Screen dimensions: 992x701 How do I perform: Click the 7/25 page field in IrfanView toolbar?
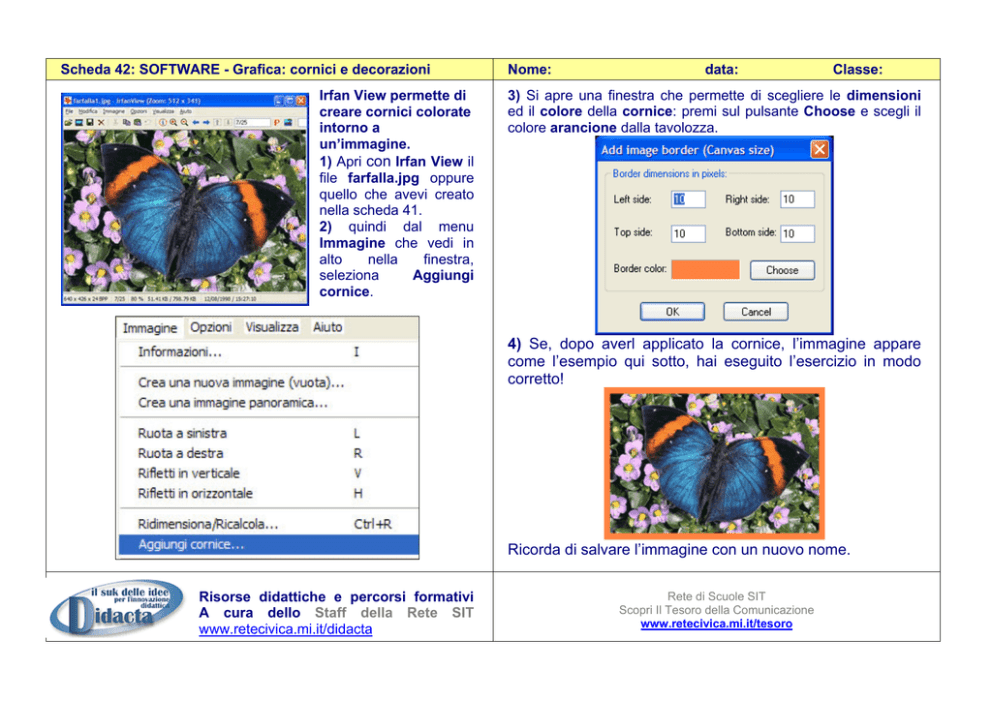252,122
